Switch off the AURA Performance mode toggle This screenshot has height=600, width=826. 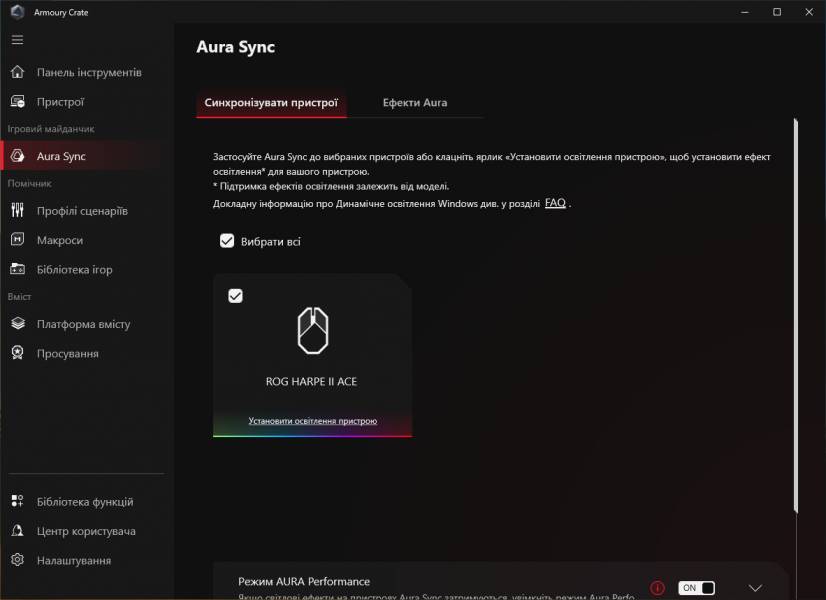696,588
